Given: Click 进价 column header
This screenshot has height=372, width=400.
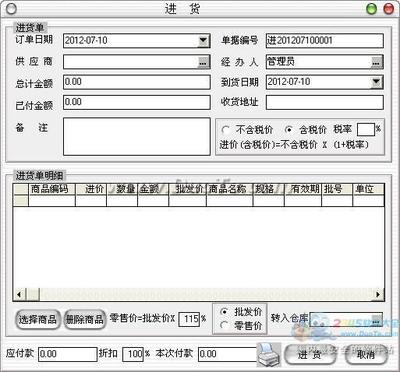Looking at the screenshot, I should click(91, 189).
